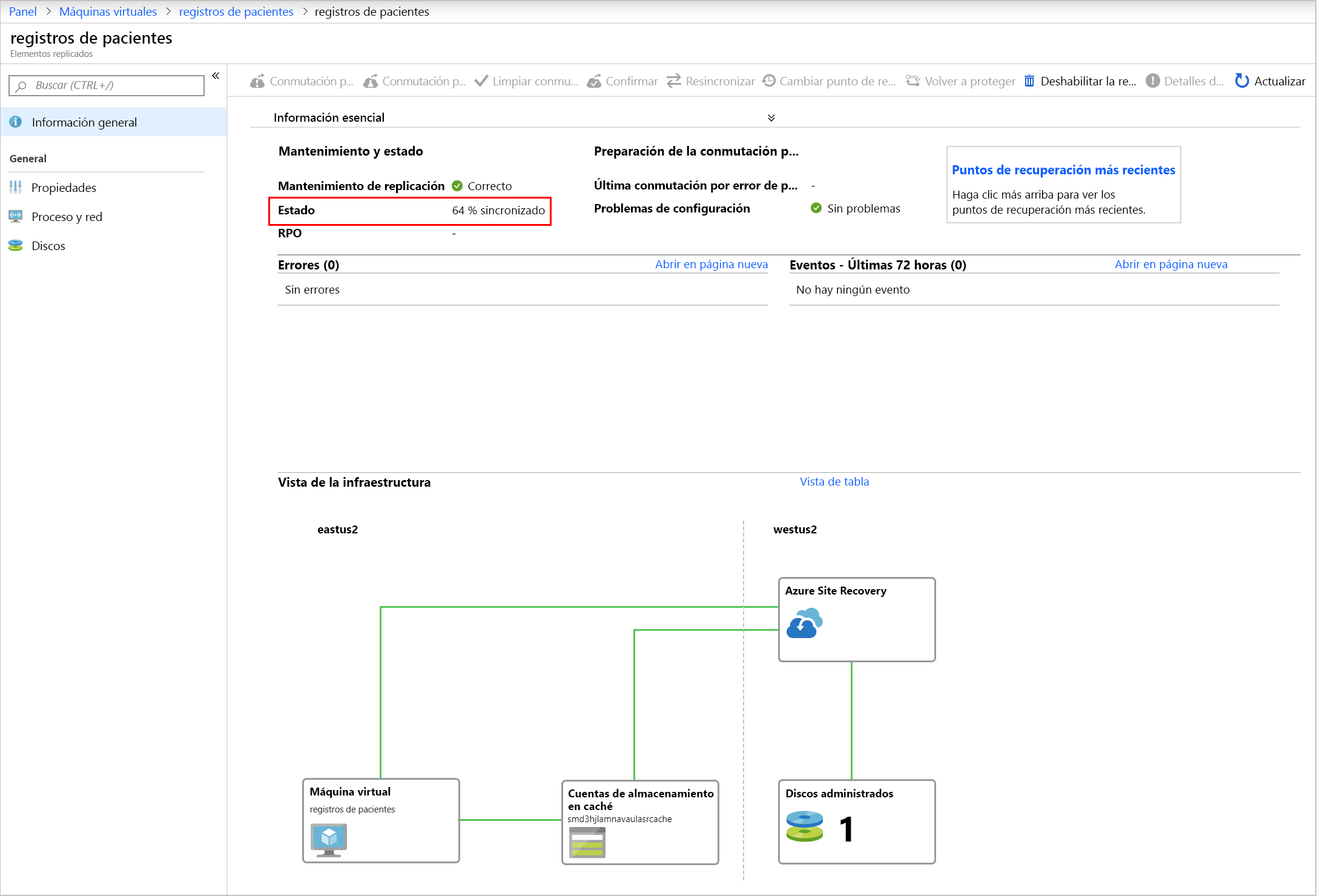This screenshot has height=896, width=1317.
Task: Click the Resincronizar toolbar label
Action: click(720, 81)
